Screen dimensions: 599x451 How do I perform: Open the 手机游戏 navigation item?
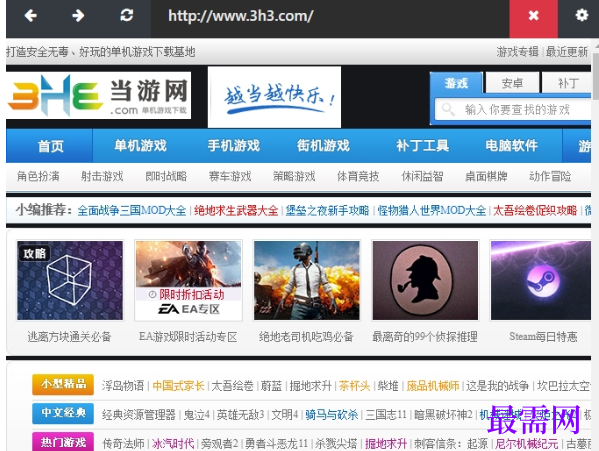(x=233, y=146)
